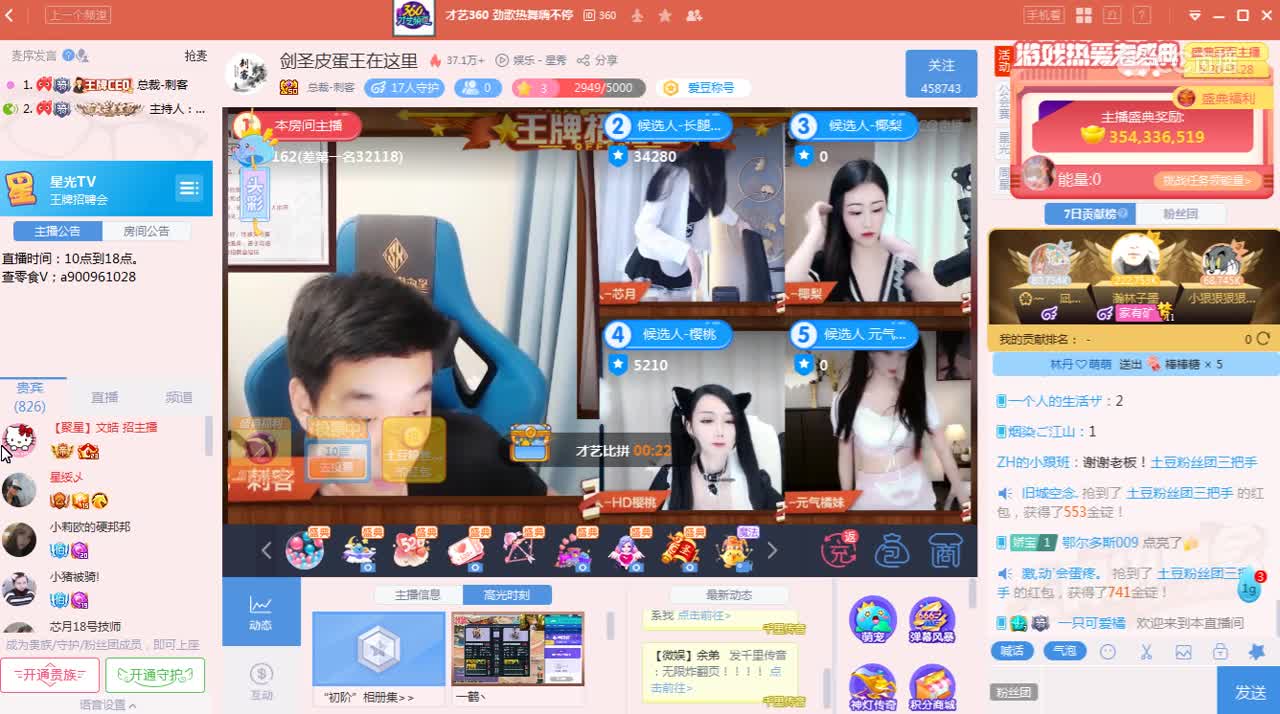
Task: Switch to 主播公告 tab
Action: pyautogui.click(x=58, y=231)
